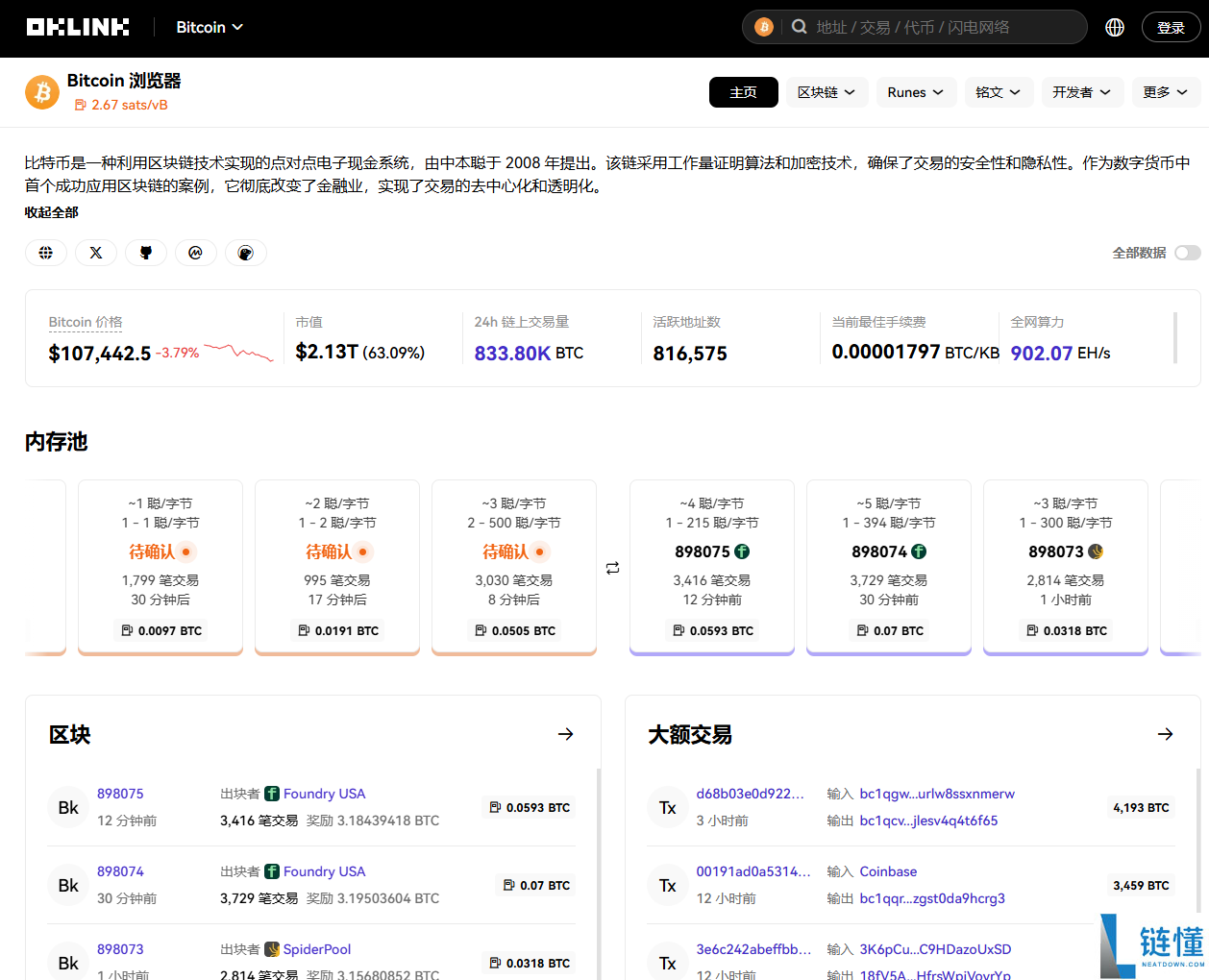Viewport: 1209px width, 980px height.
Task: Open output address bc1qqr...zgst0da9hcrg3
Action: (932, 898)
